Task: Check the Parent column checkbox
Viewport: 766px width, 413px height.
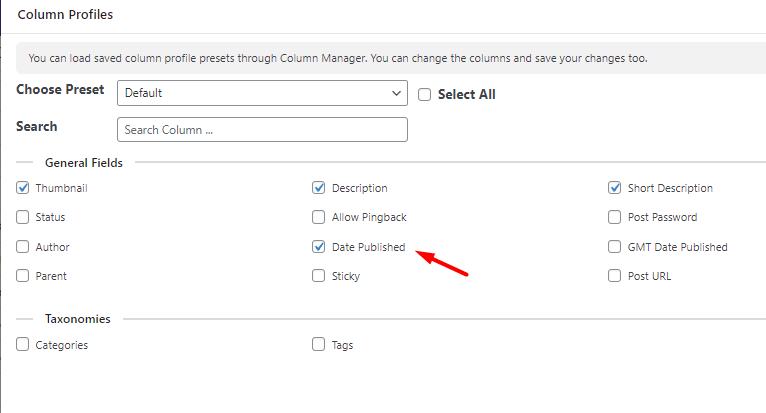Action: point(22,276)
